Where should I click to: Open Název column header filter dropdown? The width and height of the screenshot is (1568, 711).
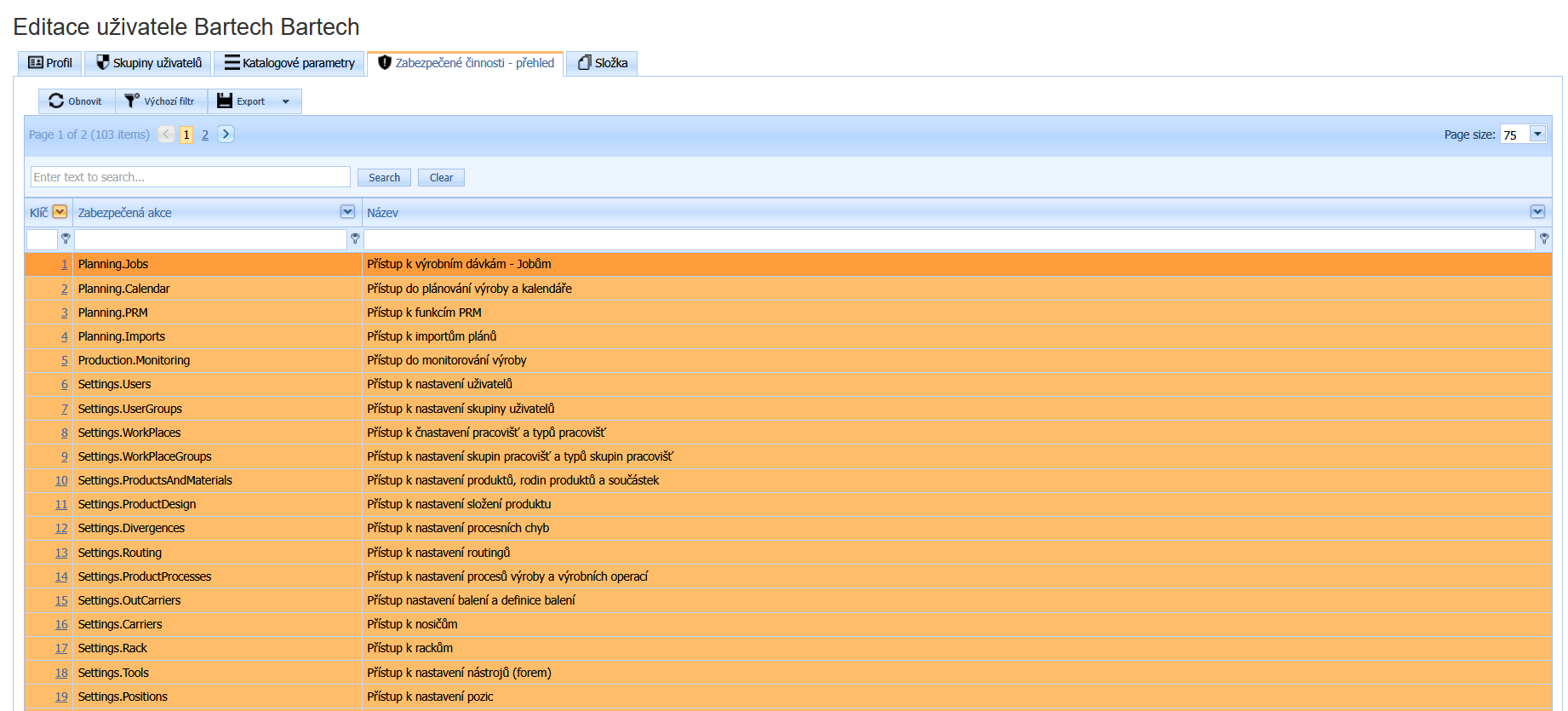[x=1537, y=212]
